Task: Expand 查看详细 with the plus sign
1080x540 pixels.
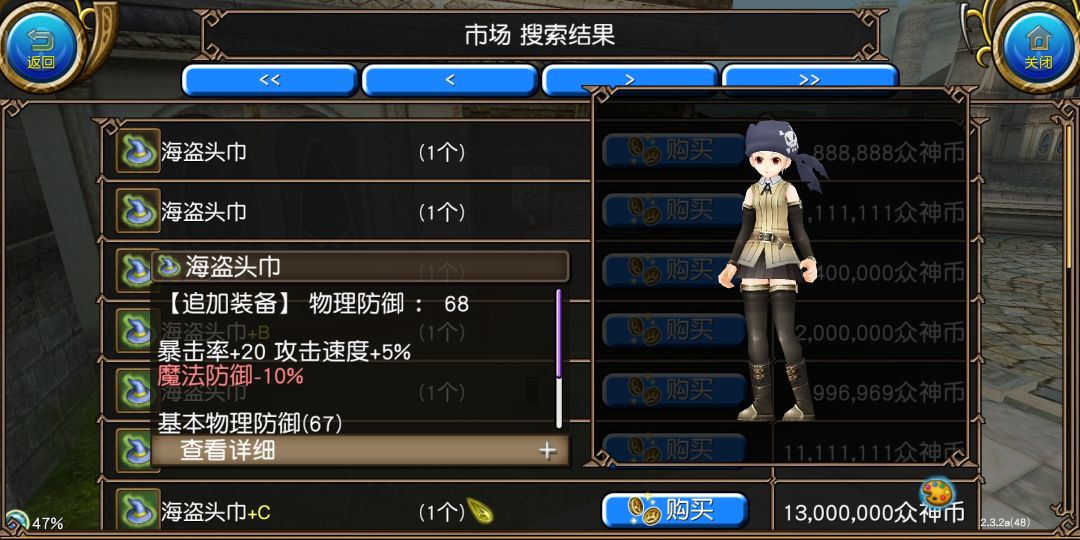Action: pyautogui.click(x=548, y=451)
